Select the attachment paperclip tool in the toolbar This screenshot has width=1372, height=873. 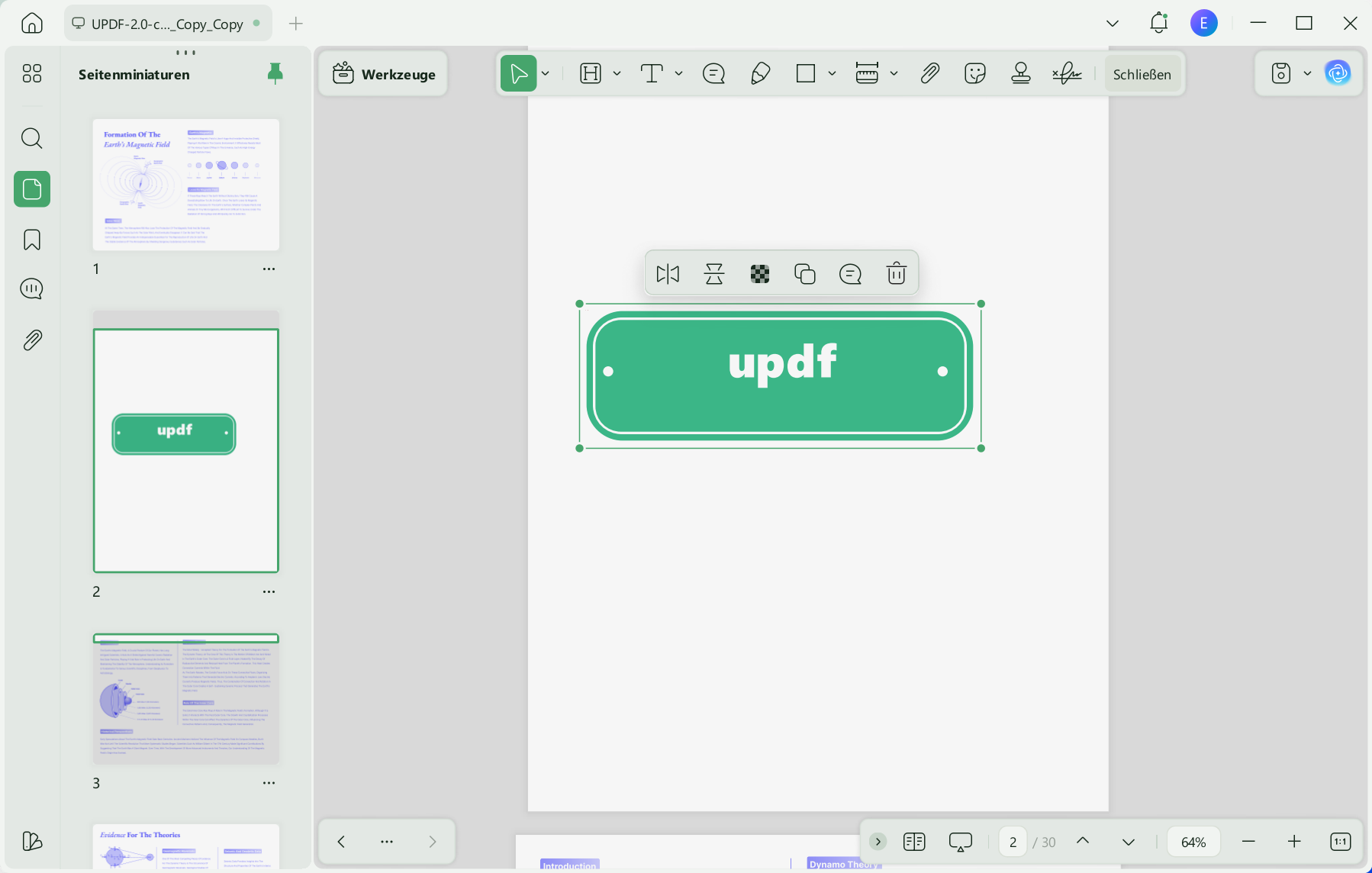(x=929, y=73)
